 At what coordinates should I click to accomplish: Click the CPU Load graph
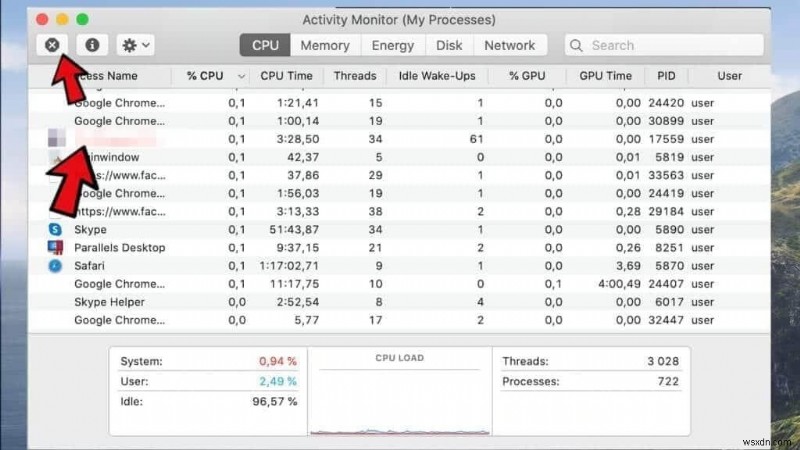coord(400,395)
